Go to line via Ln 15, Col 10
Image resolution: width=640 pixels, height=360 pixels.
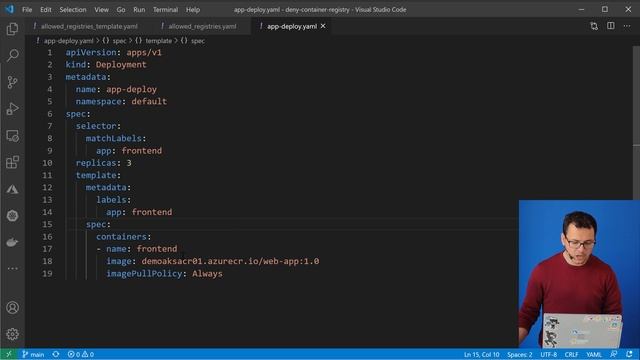pos(481,354)
